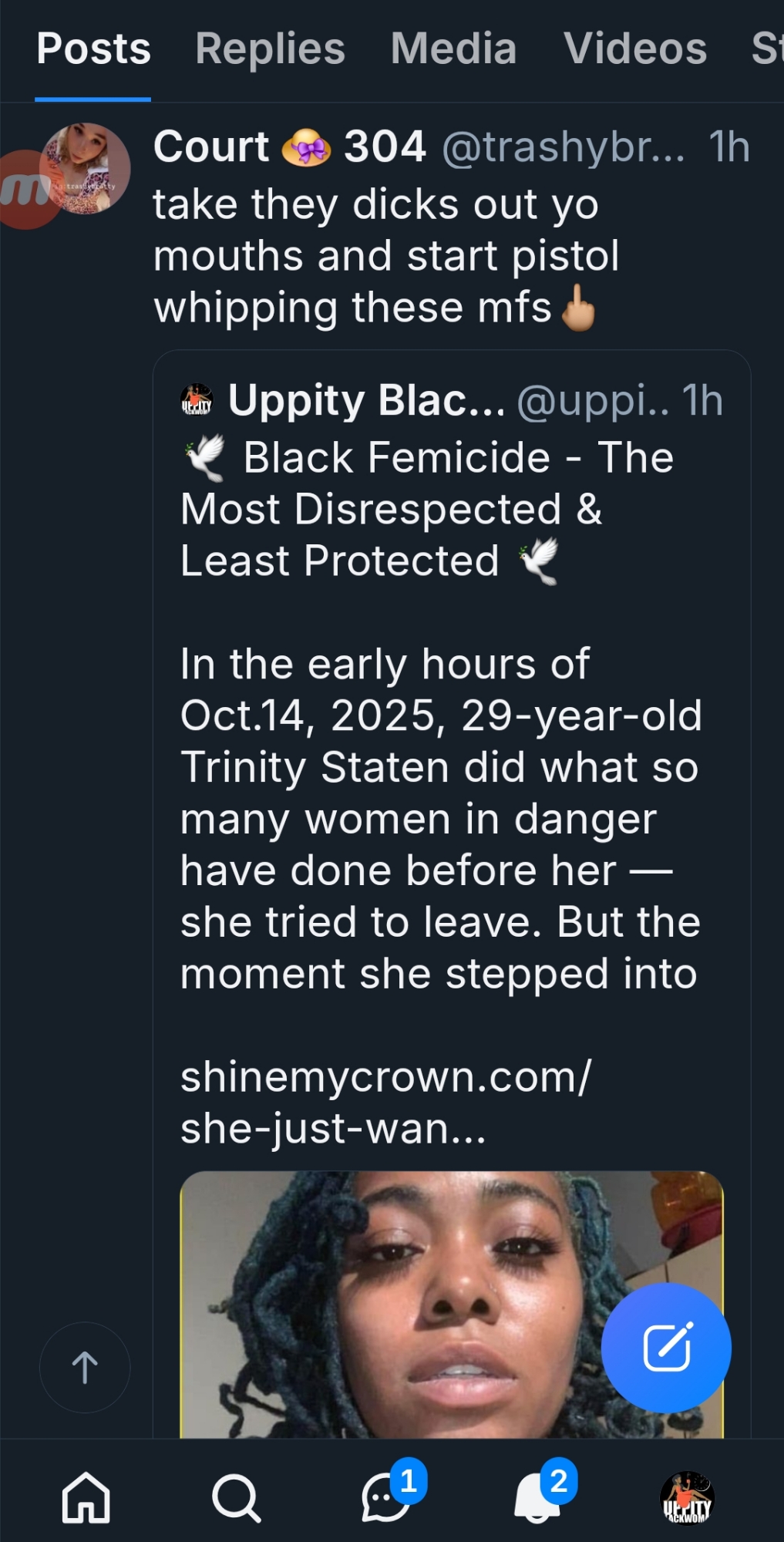
Task: Switch to the Media tab
Action: [453, 49]
